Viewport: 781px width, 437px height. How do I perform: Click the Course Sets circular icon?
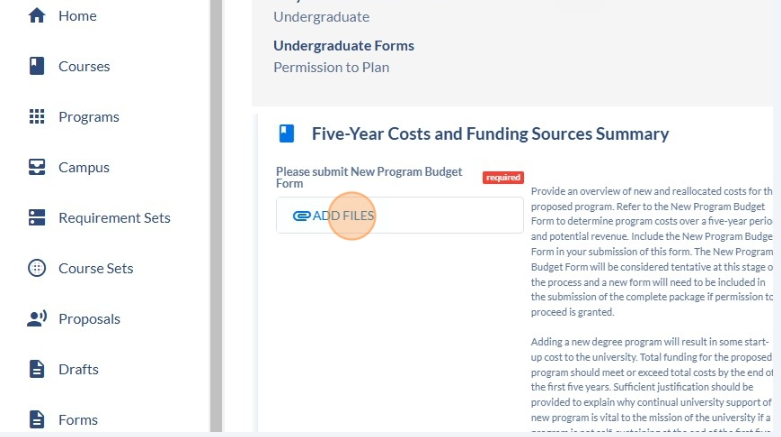point(37,268)
